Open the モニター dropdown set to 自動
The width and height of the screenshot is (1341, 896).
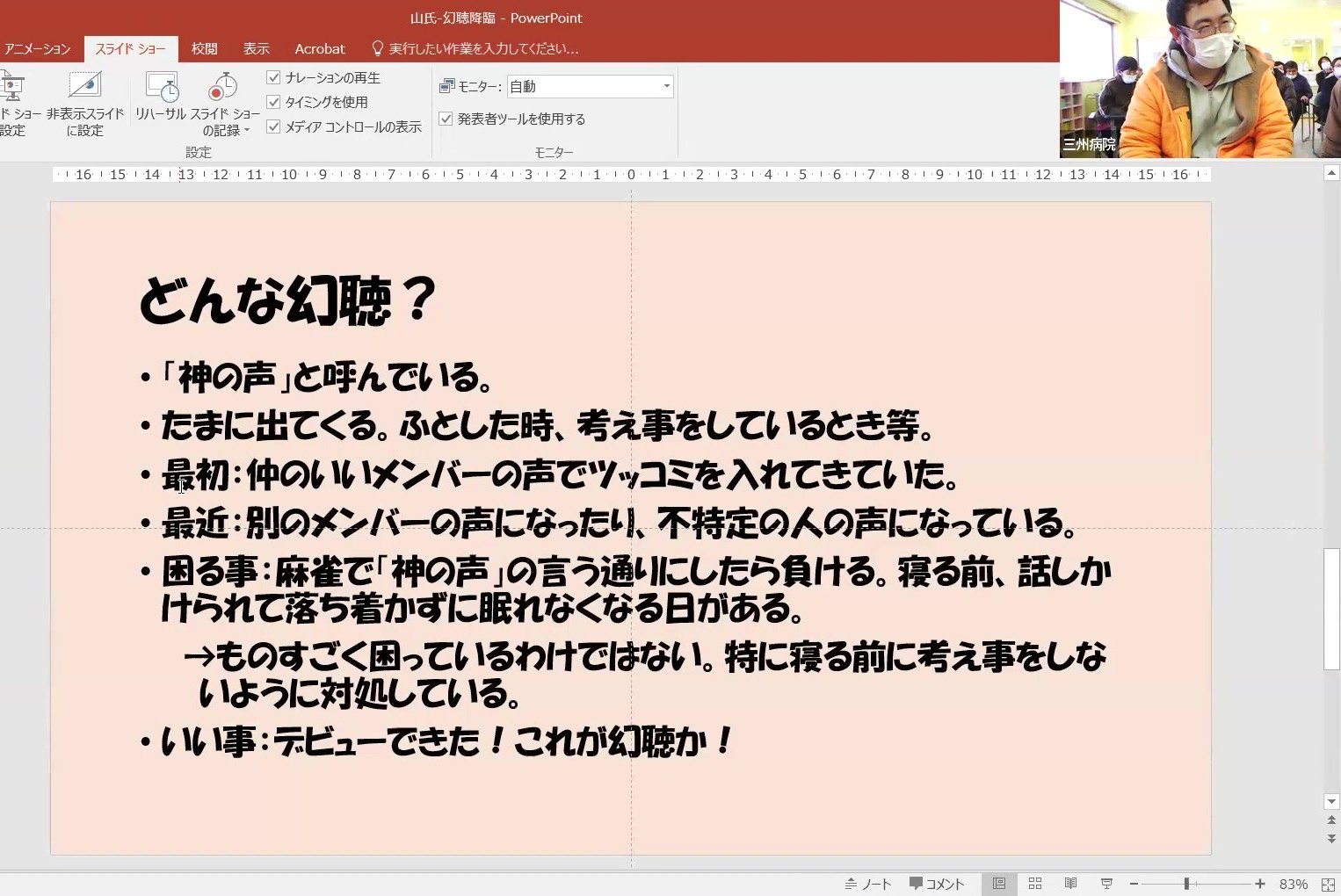coord(666,86)
